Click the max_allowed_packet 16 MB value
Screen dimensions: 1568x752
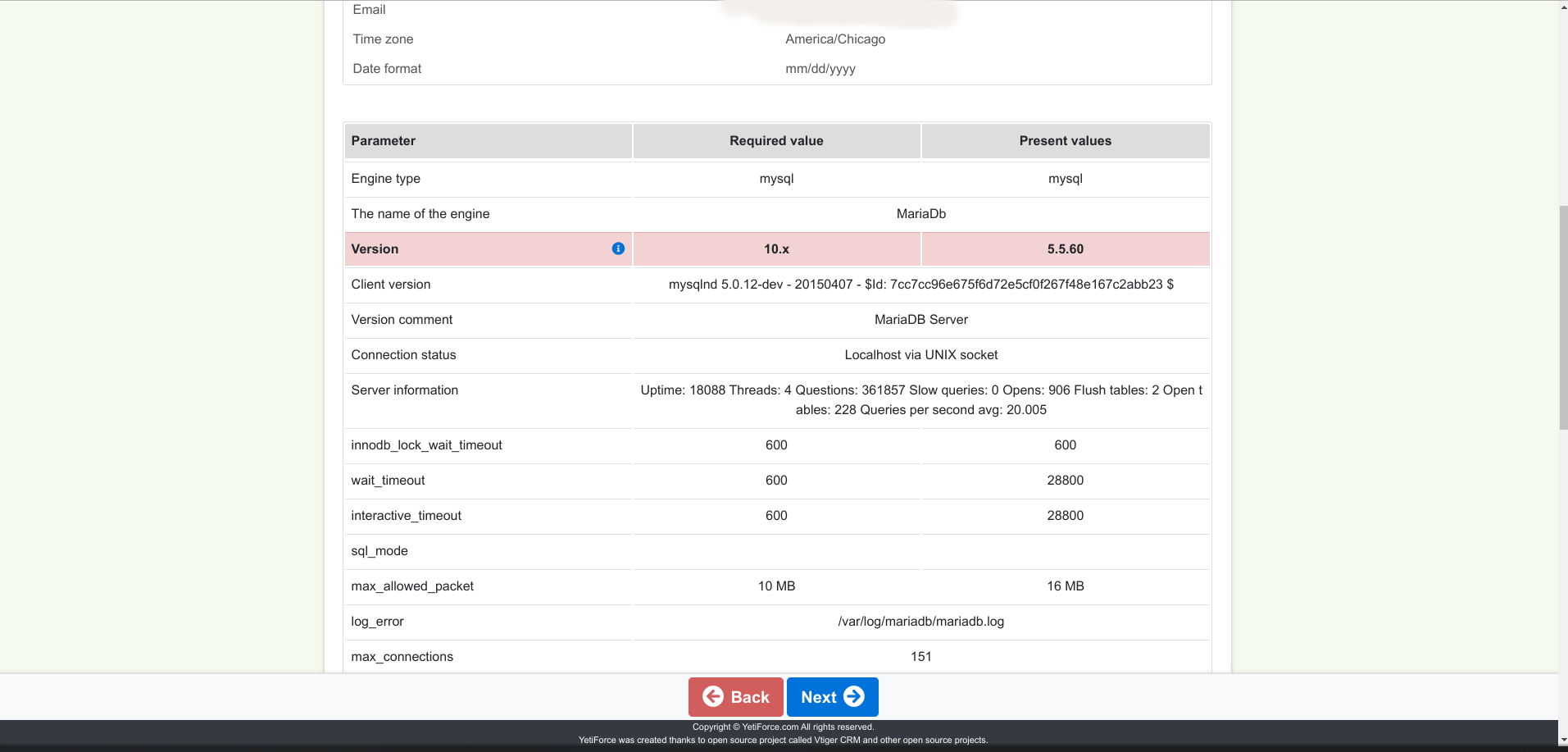coord(1066,586)
